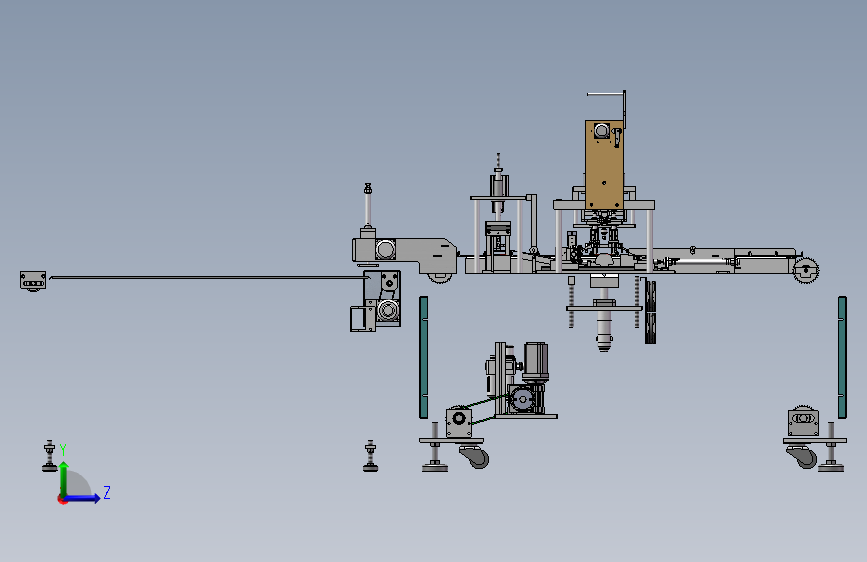This screenshot has width=867, height=562.
Task: Select the dark cylindrical motor on the lower frame
Action: 535,362
